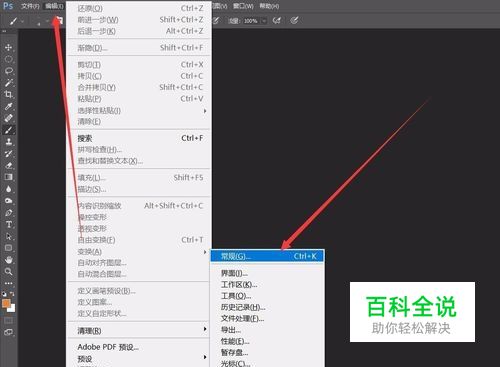Toggle Quick Mask mode in toolbox
The width and height of the screenshot is (500, 367).
click(9, 321)
